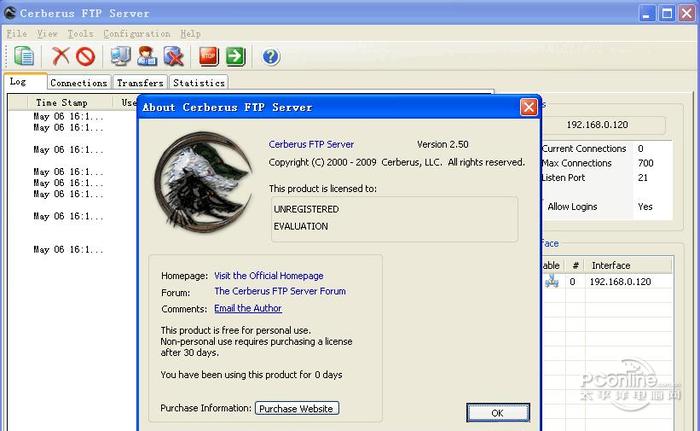The image size is (700, 431).
Task: Click the # column header in interface list
Action: tap(575, 265)
